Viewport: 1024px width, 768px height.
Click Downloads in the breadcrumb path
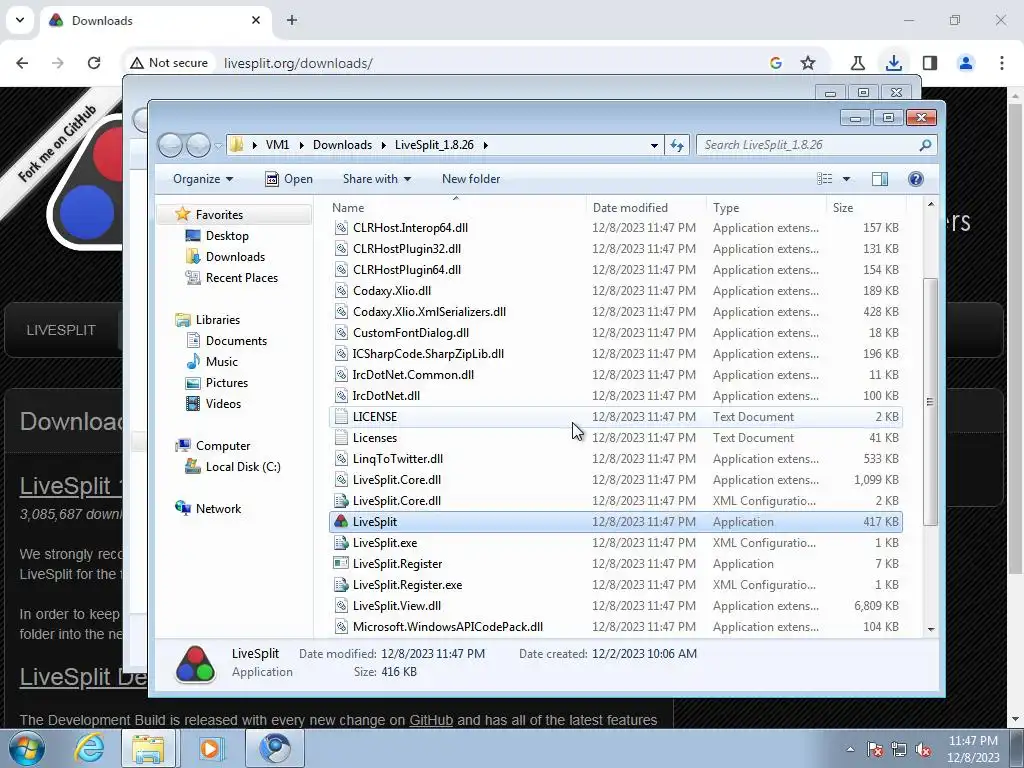click(x=342, y=145)
